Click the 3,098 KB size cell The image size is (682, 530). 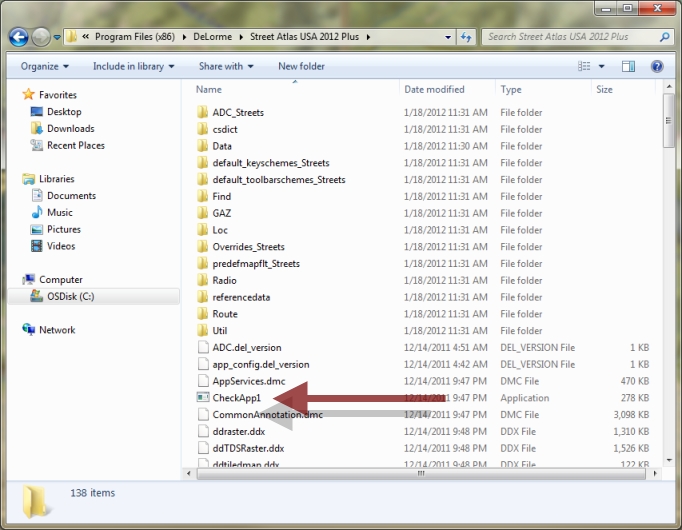[x=631, y=415]
